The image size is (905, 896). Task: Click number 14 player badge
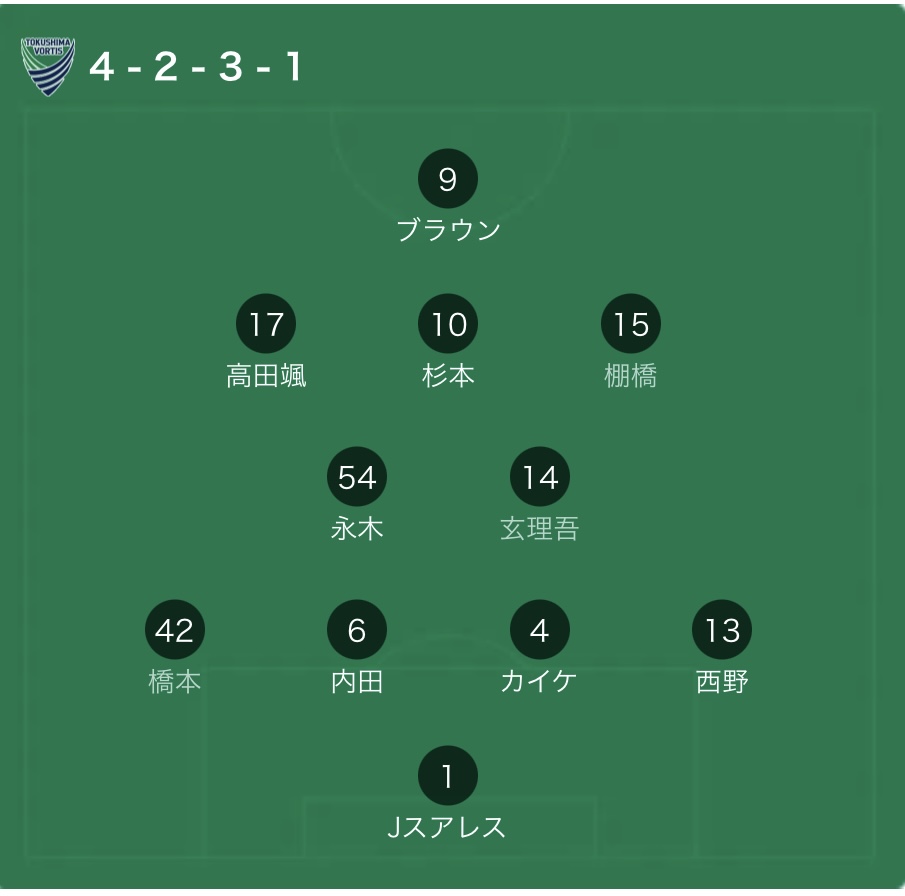[x=540, y=476]
